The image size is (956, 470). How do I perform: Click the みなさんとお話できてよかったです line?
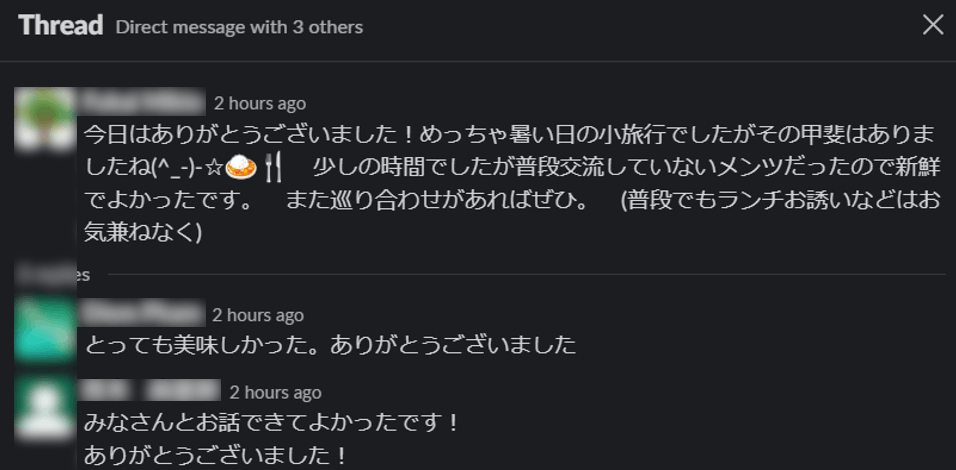(x=271, y=423)
